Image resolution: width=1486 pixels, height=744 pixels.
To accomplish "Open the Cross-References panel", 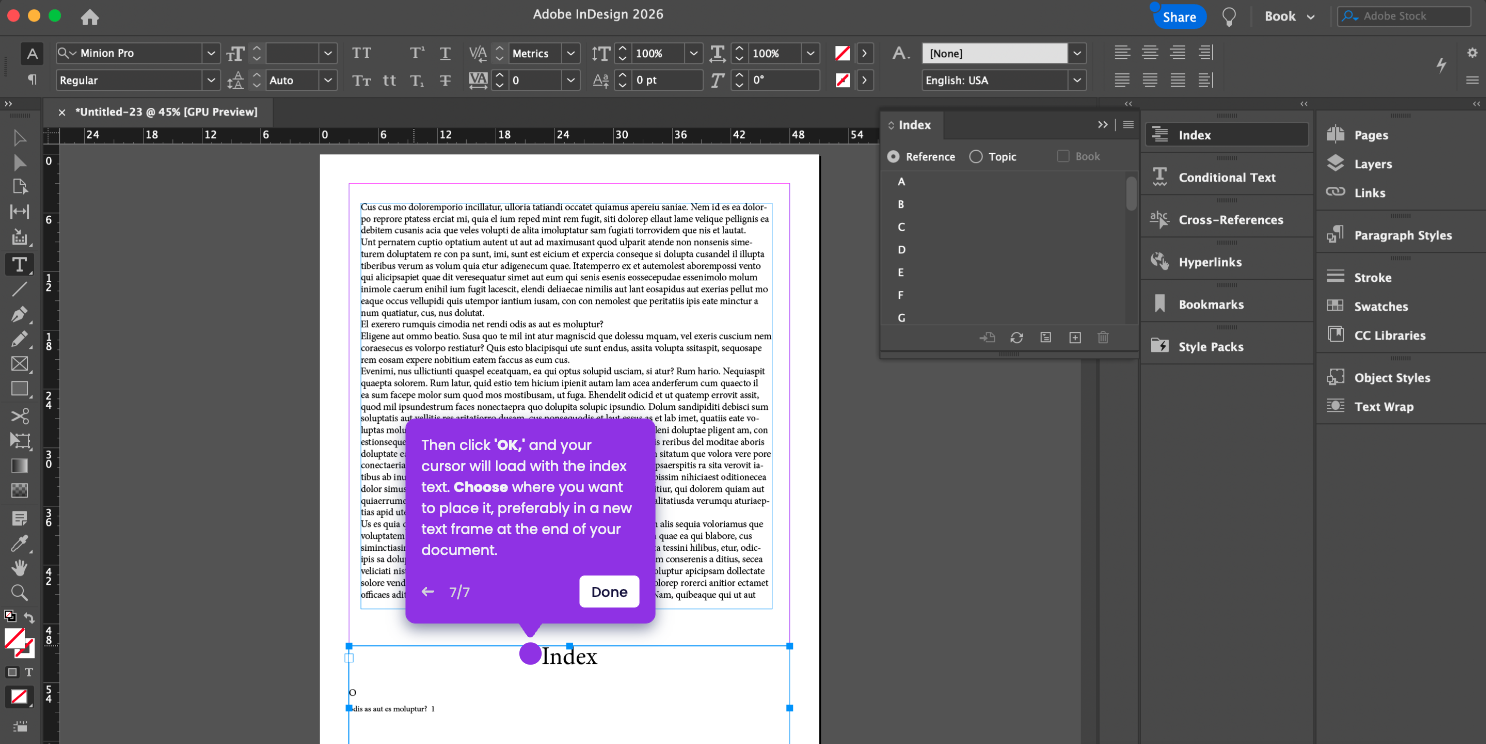I will click(x=1229, y=220).
